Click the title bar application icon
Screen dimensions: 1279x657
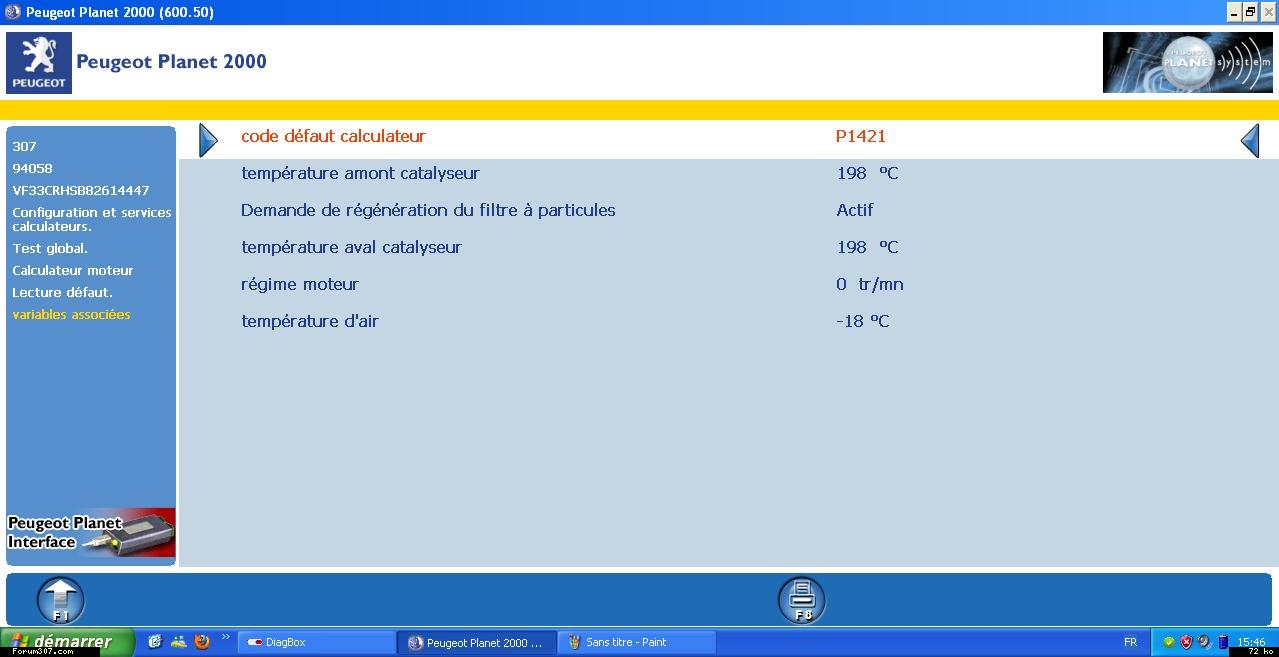click(x=13, y=12)
